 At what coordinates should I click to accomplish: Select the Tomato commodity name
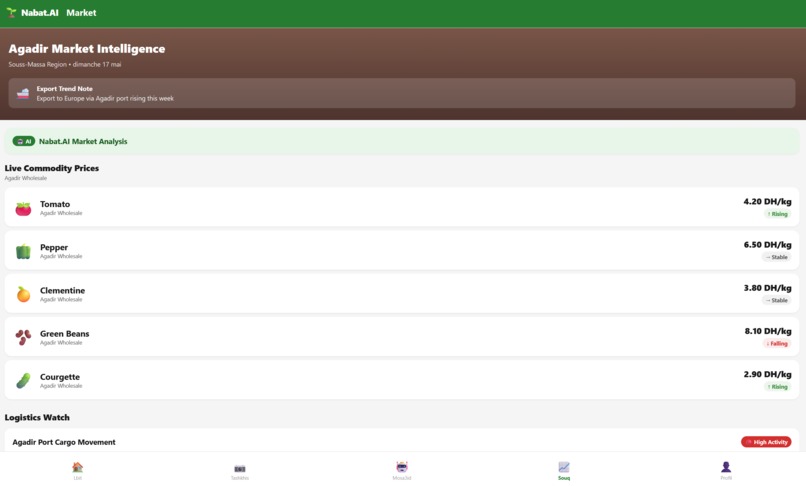[x=55, y=204]
